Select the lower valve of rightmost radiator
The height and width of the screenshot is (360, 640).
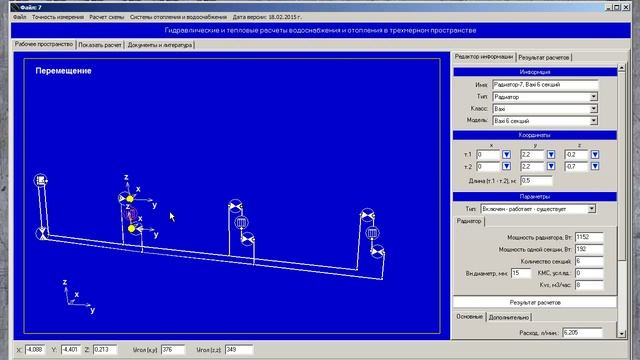coord(378,251)
